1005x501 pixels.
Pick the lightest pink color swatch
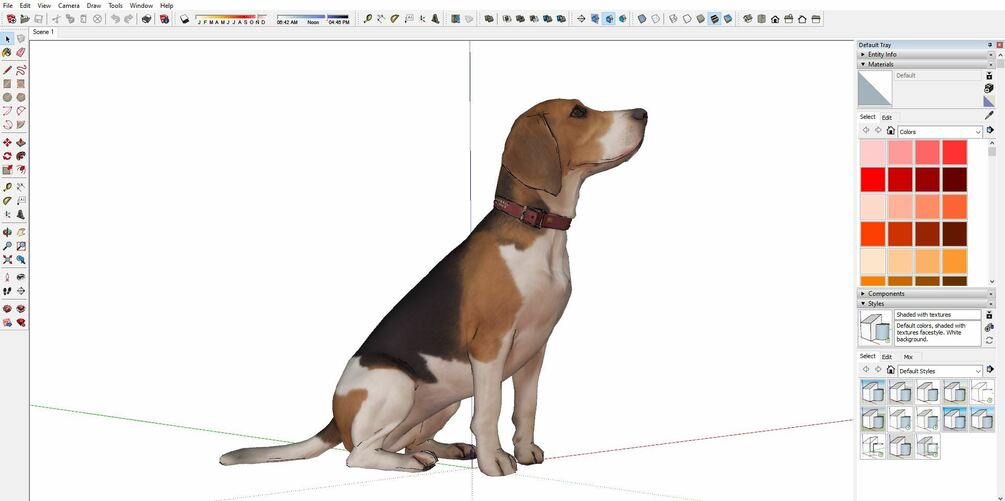coord(872,152)
